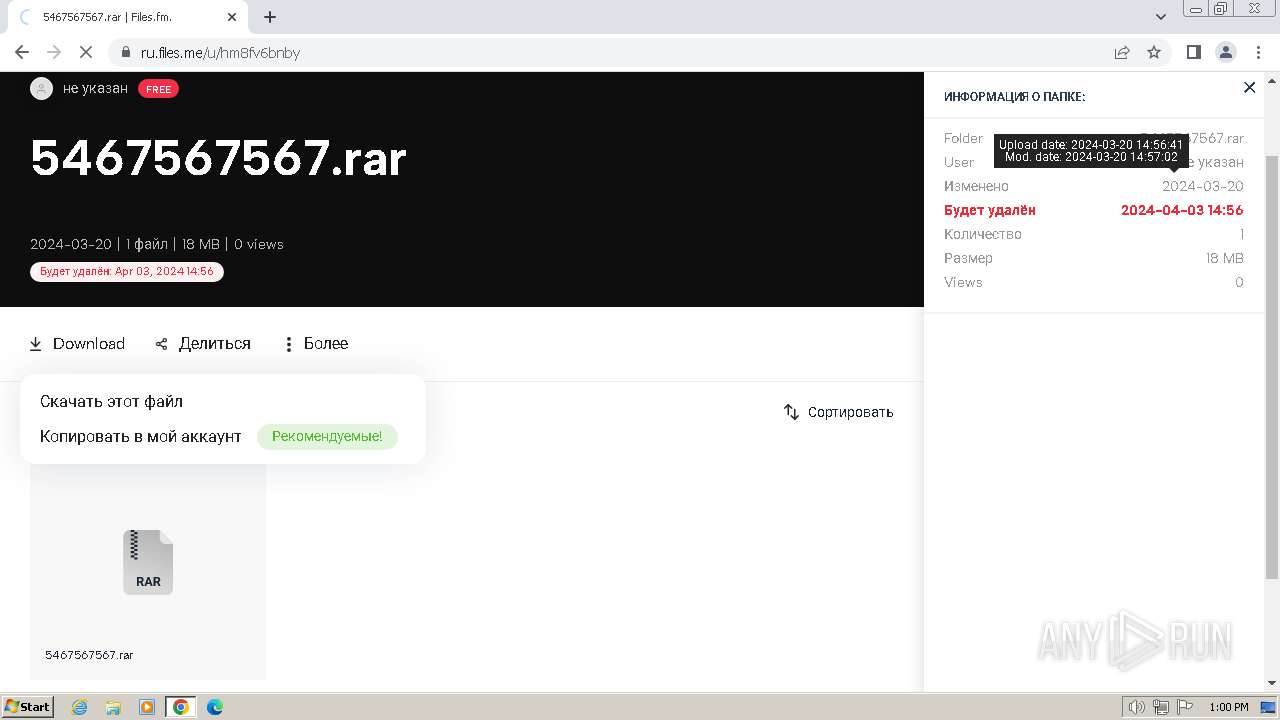This screenshot has height=720, width=1280.
Task: Click the large 5467567567.rar title
Action: (x=218, y=158)
